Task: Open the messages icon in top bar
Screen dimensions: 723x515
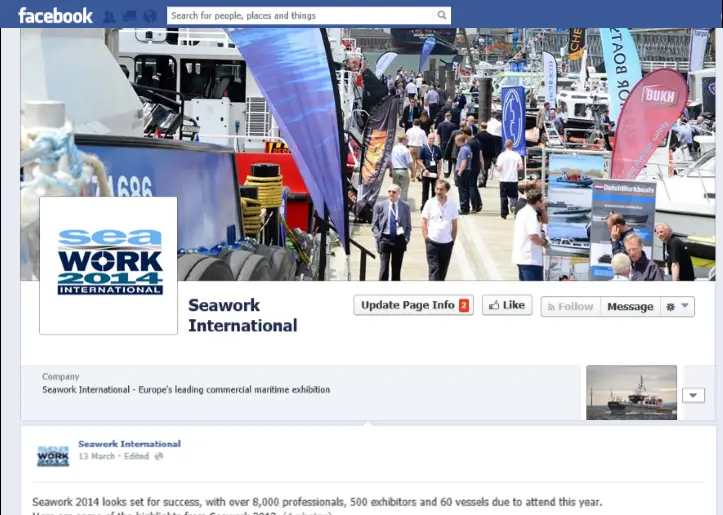Action: [x=129, y=16]
